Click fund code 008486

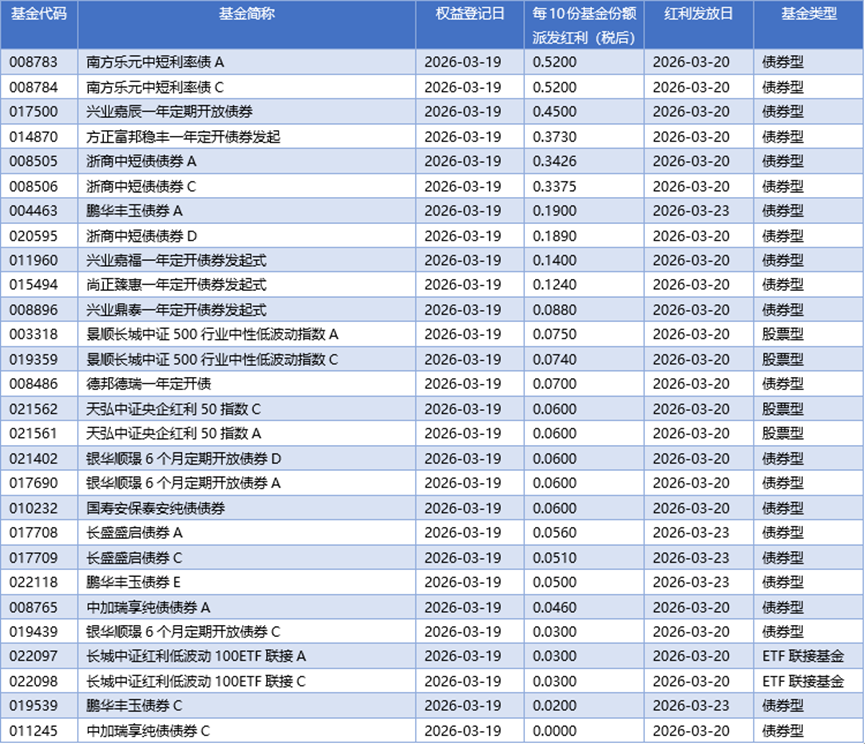click(x=34, y=384)
